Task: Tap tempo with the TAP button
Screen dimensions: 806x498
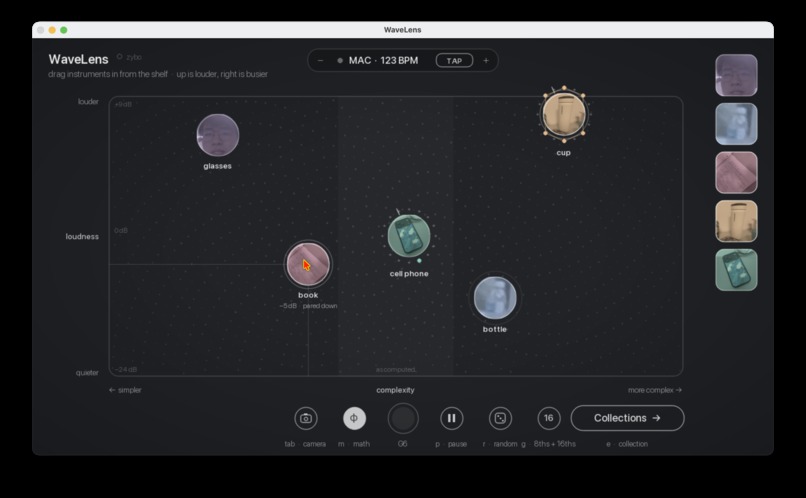Action: [454, 61]
